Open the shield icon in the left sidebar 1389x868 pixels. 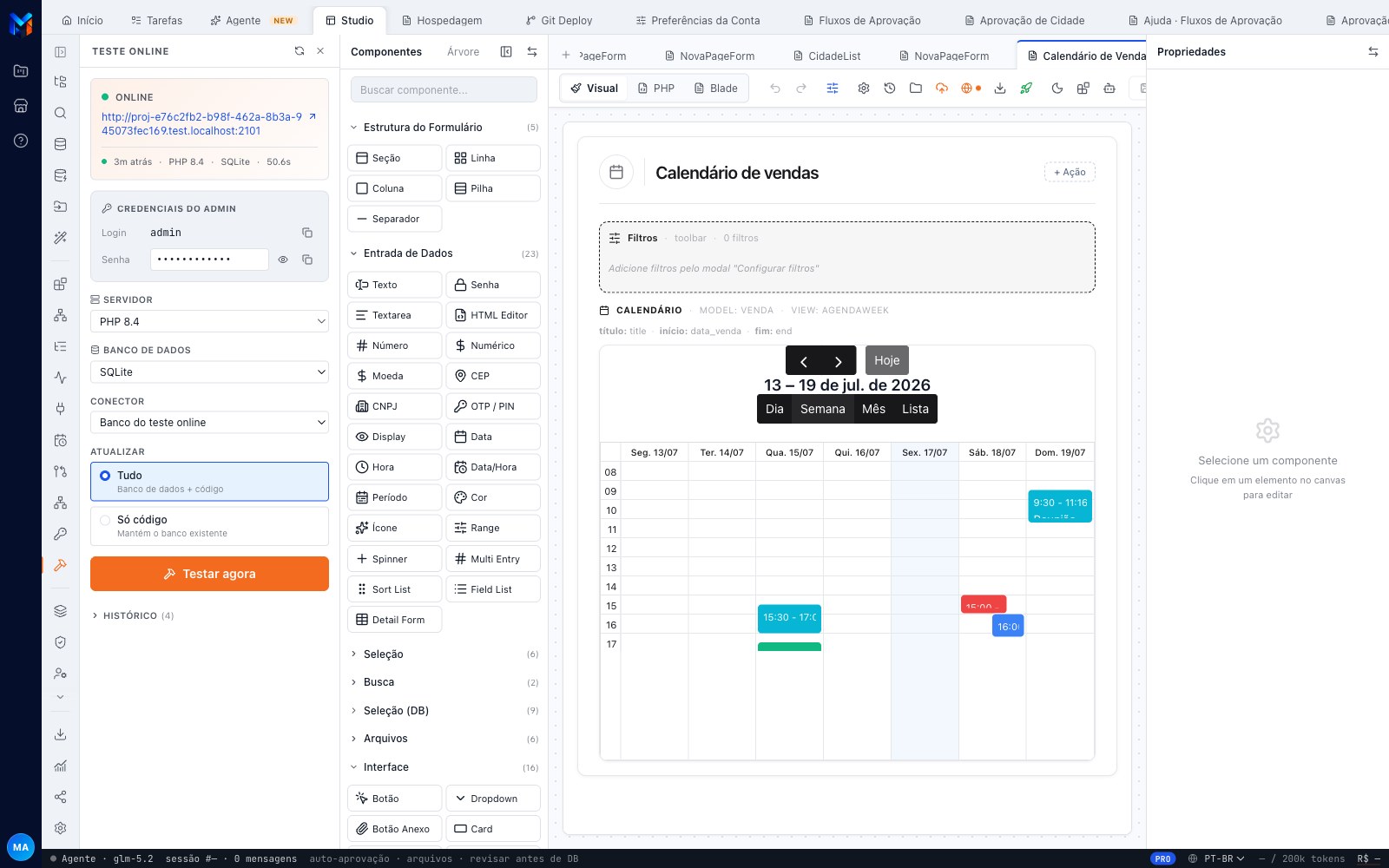(60, 642)
